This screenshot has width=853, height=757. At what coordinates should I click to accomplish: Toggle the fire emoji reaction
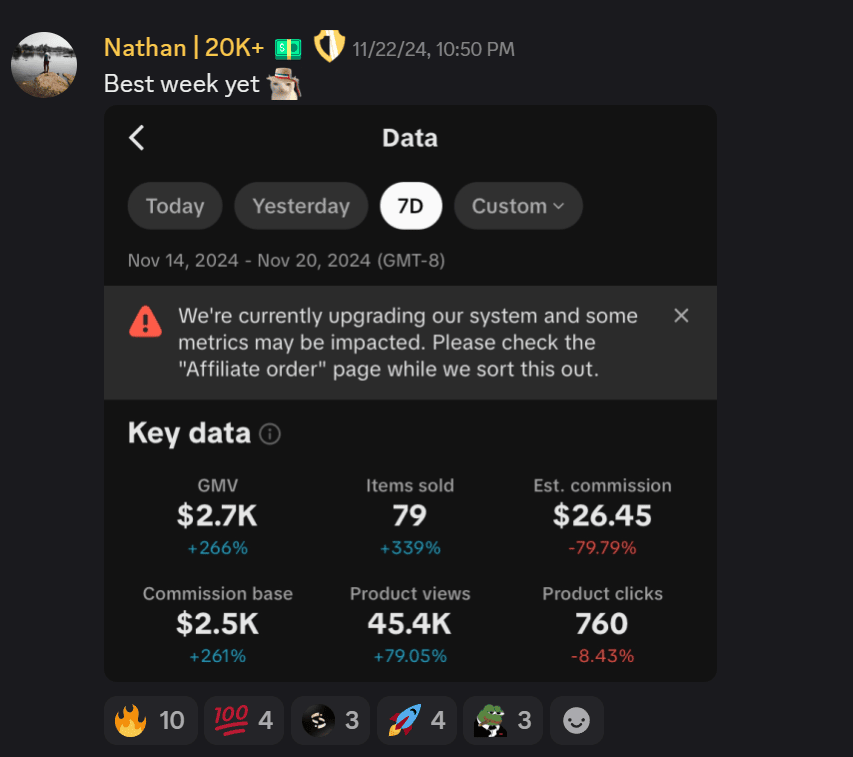(150, 720)
